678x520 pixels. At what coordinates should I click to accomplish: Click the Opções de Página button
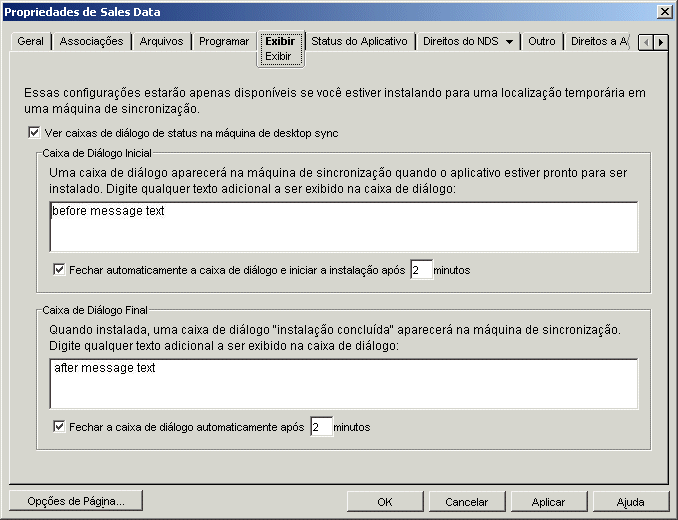point(76,501)
